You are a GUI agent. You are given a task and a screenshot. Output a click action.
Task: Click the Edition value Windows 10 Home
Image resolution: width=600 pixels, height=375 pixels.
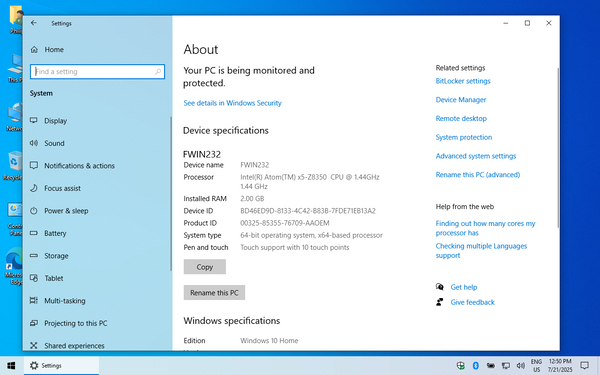(x=269, y=341)
